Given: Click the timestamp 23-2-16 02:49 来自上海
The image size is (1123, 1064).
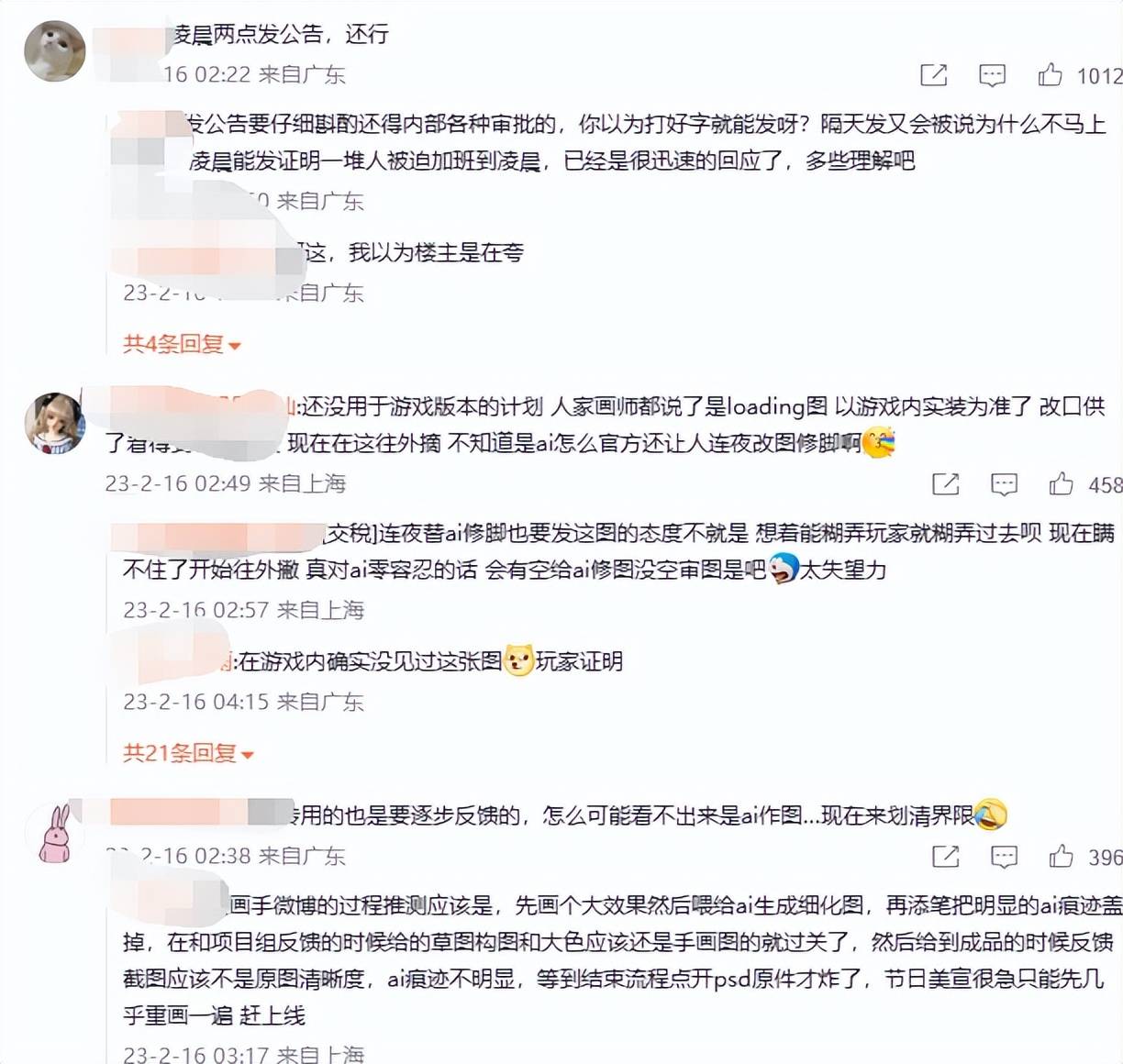Looking at the screenshot, I should [226, 483].
